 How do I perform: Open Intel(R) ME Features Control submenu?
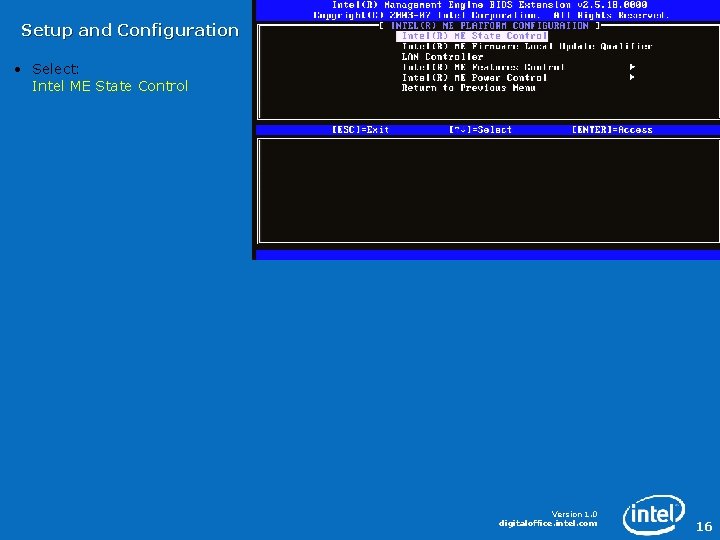483,67
